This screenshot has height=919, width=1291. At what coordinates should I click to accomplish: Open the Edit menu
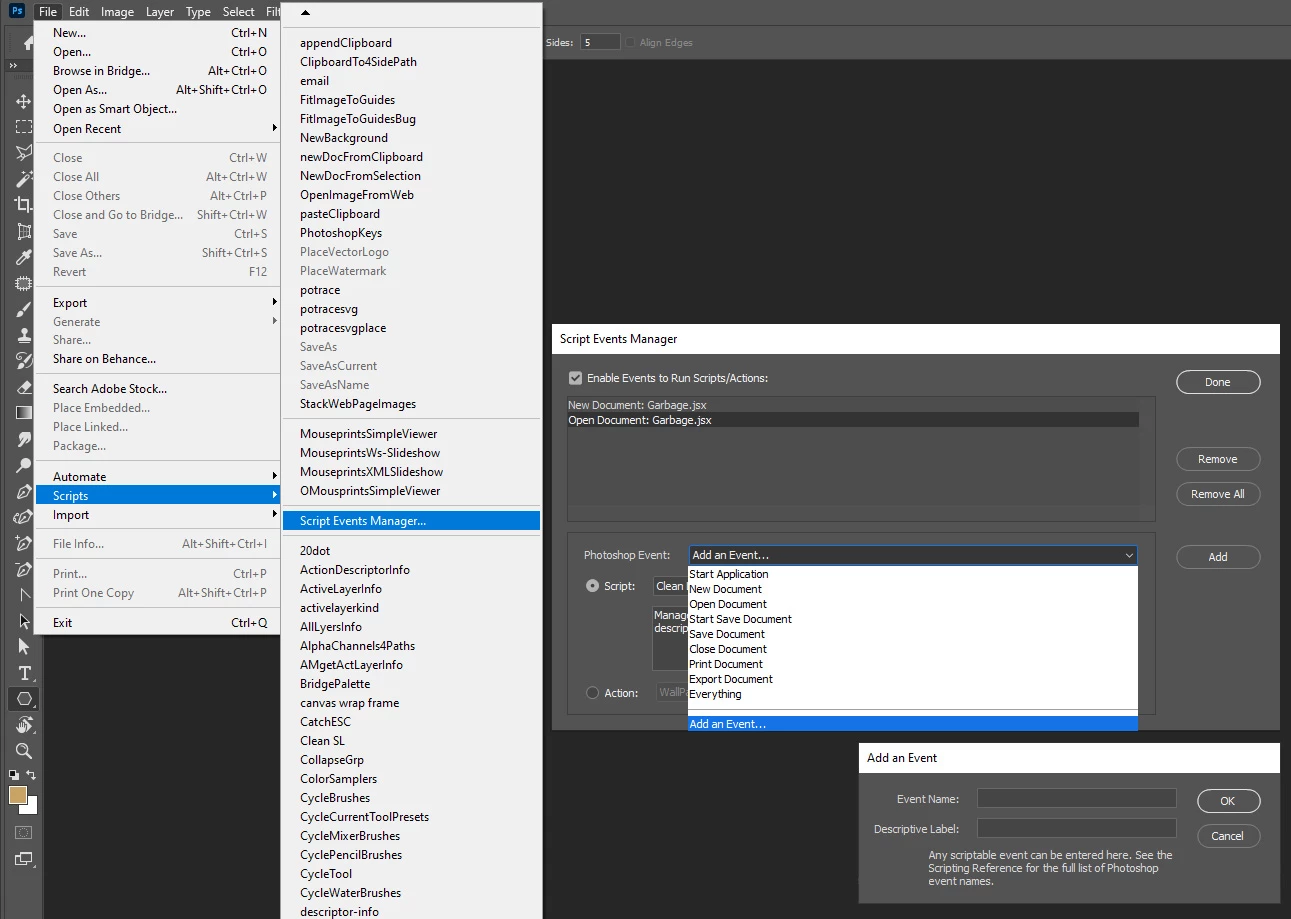79,12
